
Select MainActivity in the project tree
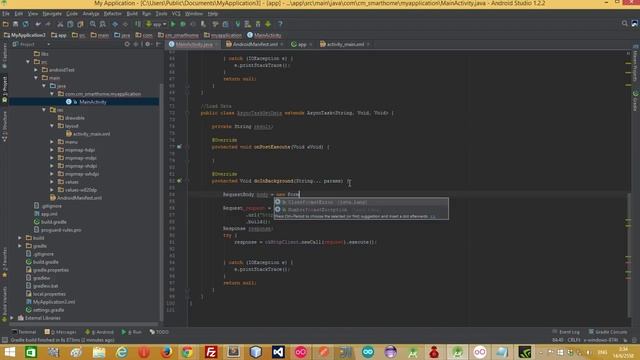[x=93, y=102]
